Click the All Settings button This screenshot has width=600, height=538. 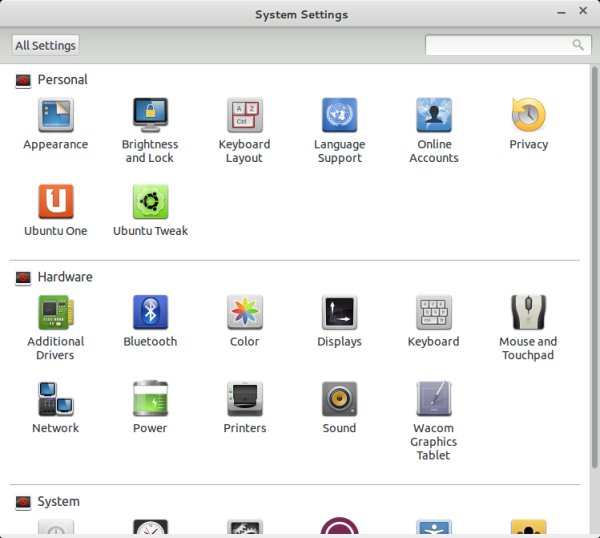tap(46, 46)
